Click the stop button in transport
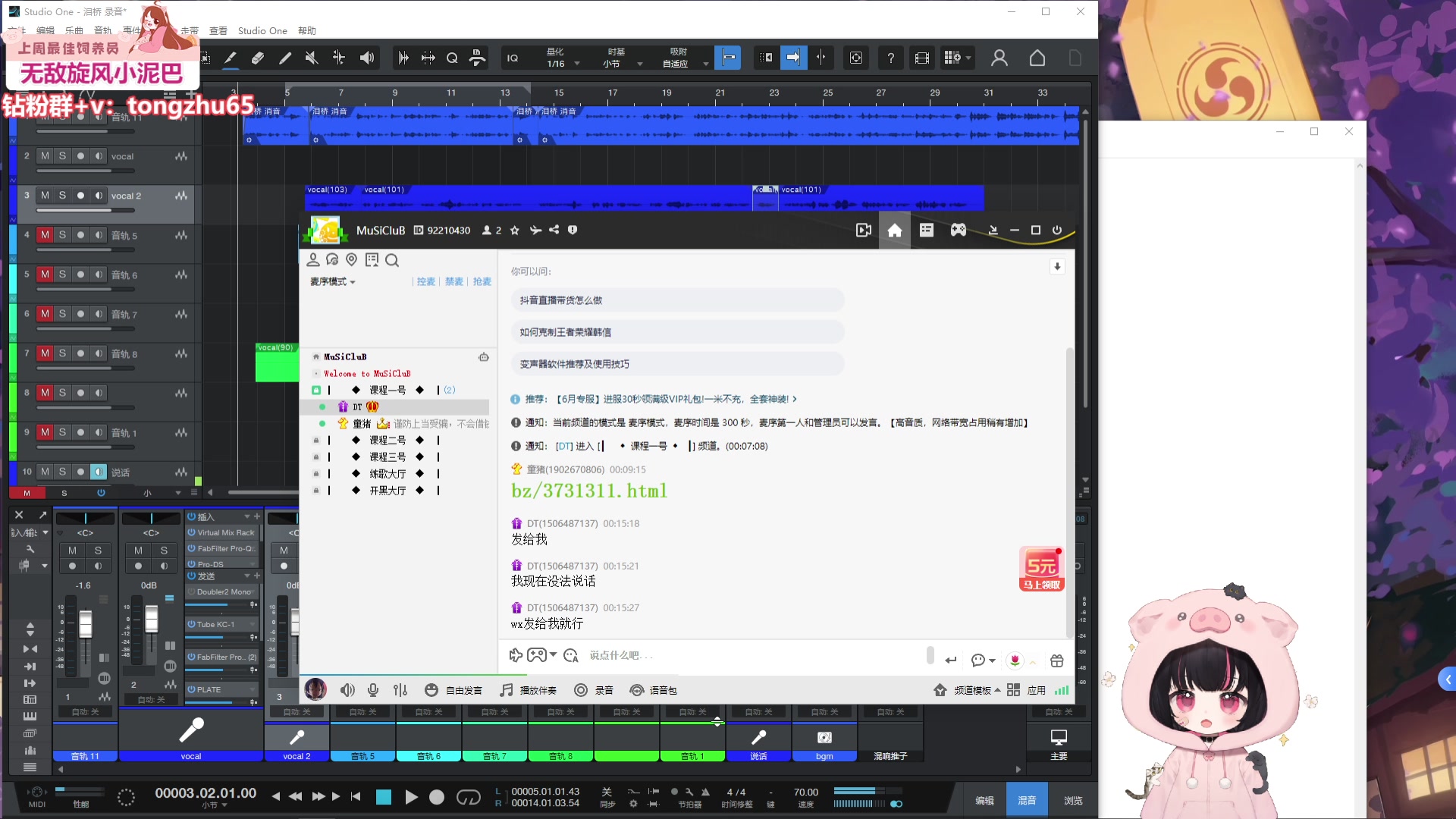The width and height of the screenshot is (1456, 819). 384,797
